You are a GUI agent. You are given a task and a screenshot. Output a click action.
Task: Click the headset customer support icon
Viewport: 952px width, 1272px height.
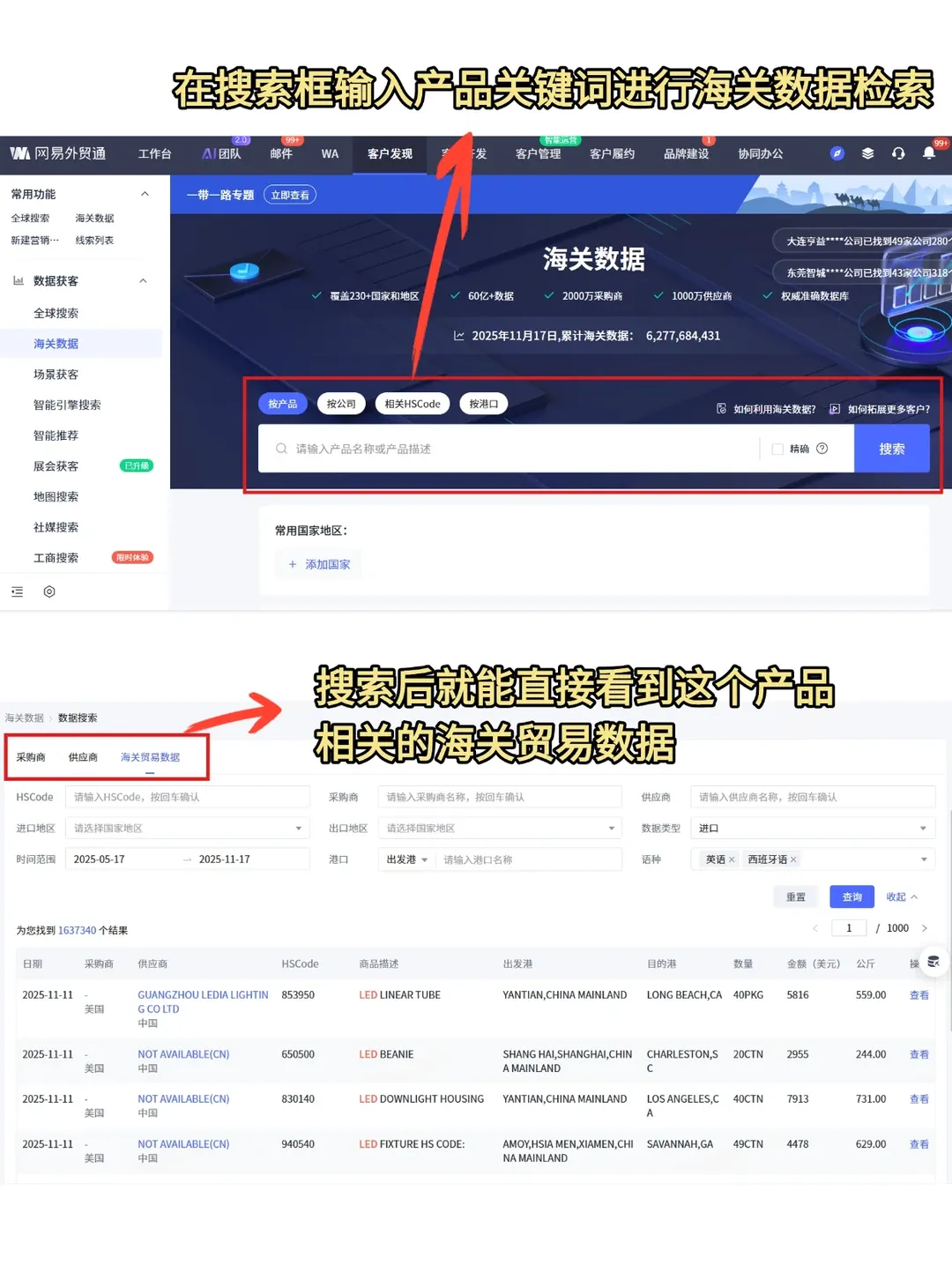898,154
